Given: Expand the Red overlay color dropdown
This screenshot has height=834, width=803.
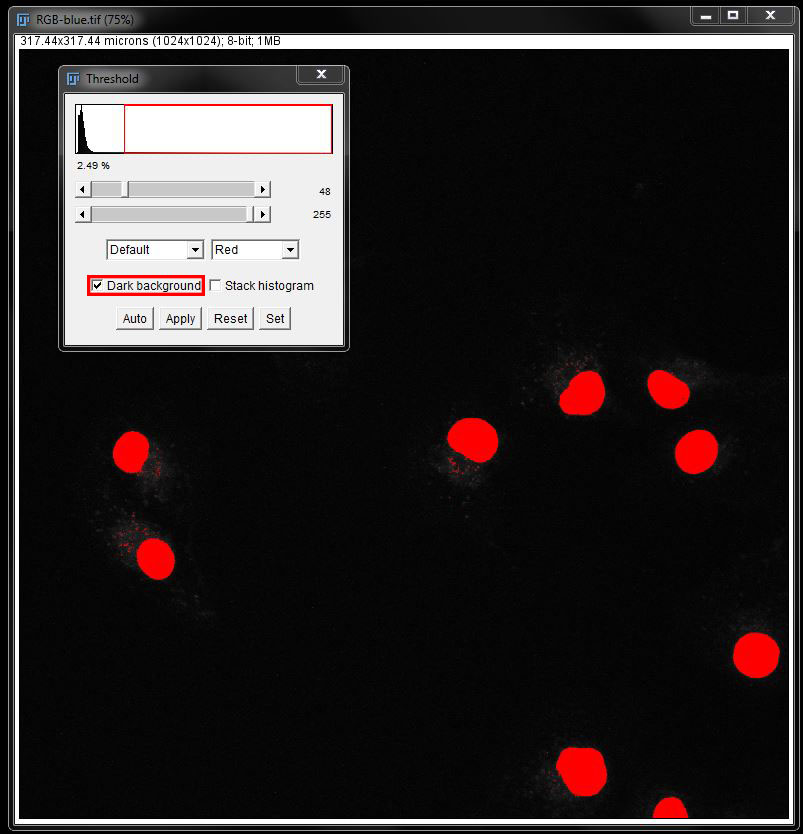Looking at the screenshot, I should pos(255,250).
